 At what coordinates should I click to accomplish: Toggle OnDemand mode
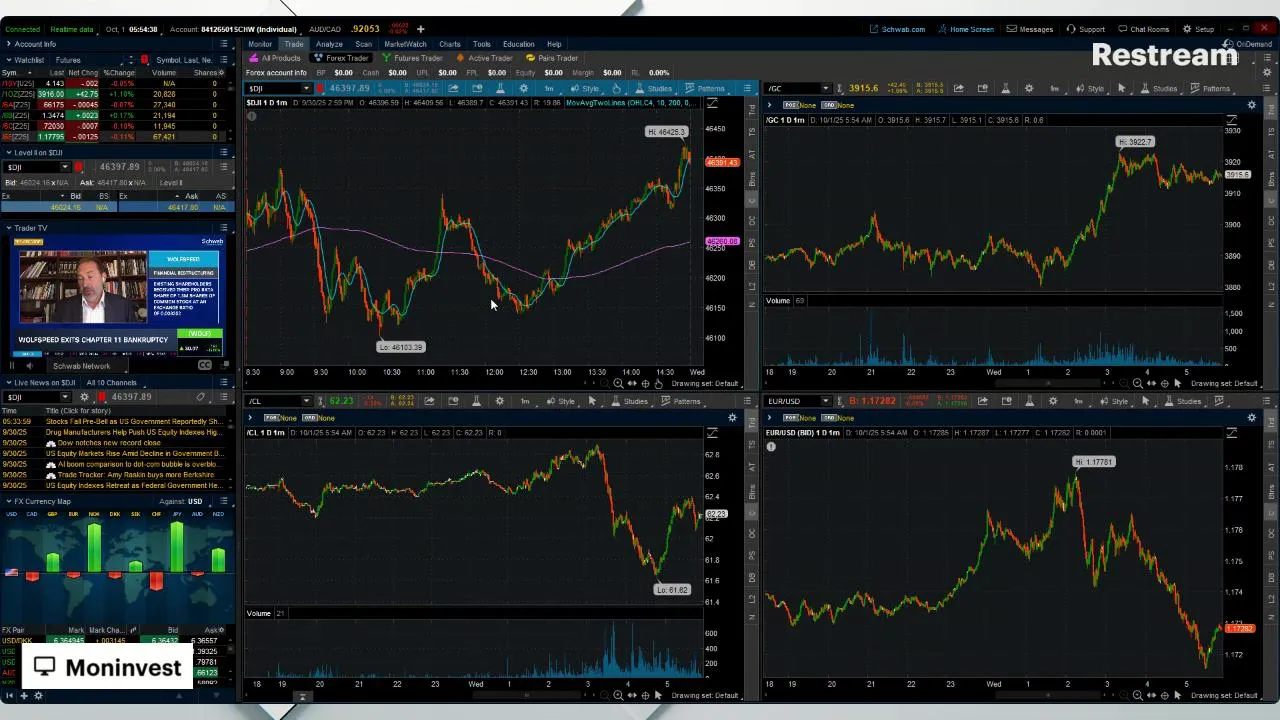pos(1249,44)
